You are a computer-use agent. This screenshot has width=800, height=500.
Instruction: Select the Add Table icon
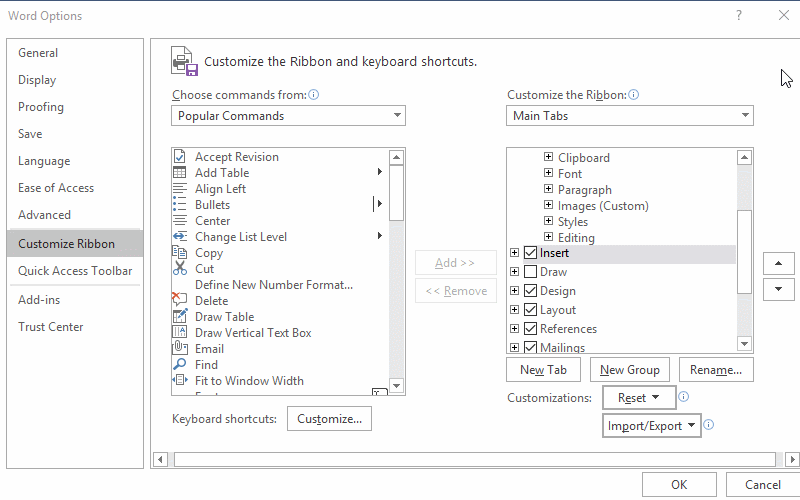(x=180, y=172)
